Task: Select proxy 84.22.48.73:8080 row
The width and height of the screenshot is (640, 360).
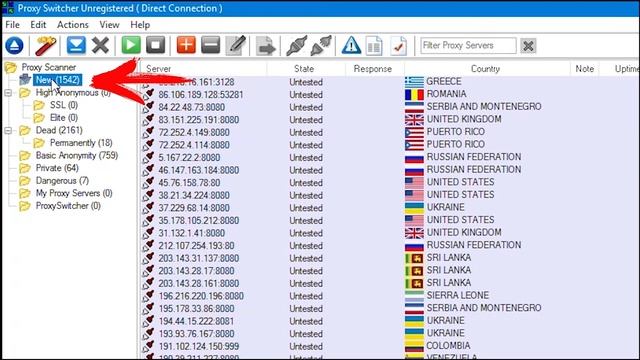Action: pyautogui.click(x=390, y=107)
